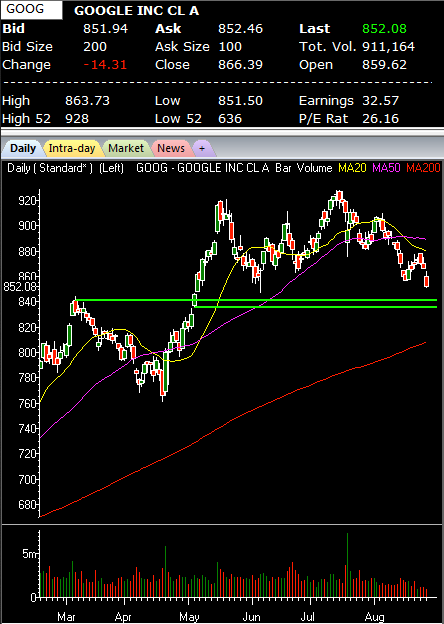
Task: Click the upper green horizontal support line
Action: point(257,300)
